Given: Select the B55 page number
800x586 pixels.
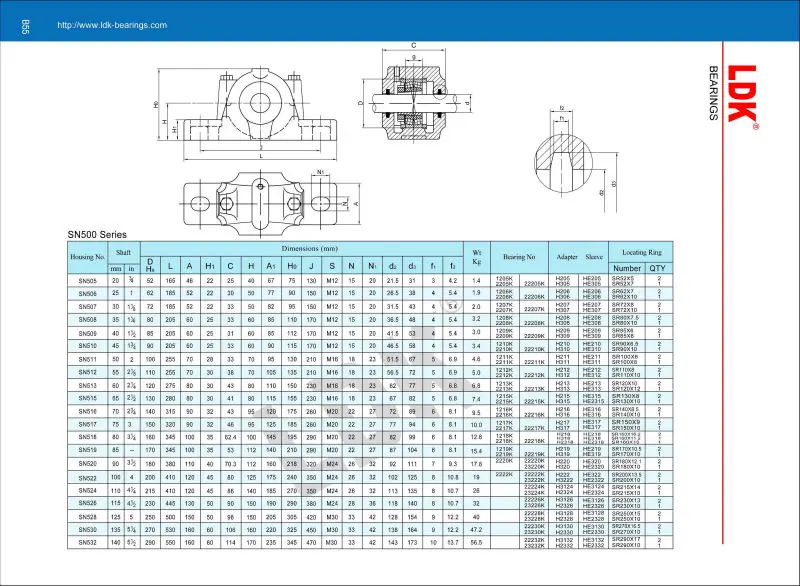Looking at the screenshot, I should tap(26, 27).
